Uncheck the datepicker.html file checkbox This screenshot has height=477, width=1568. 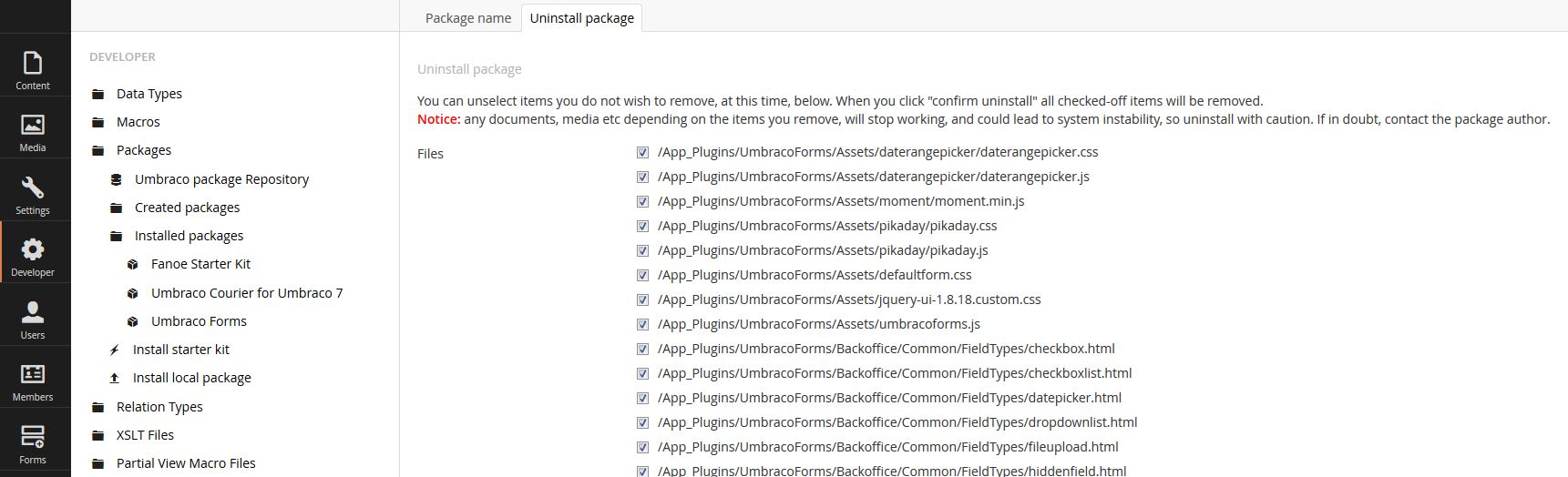click(642, 398)
